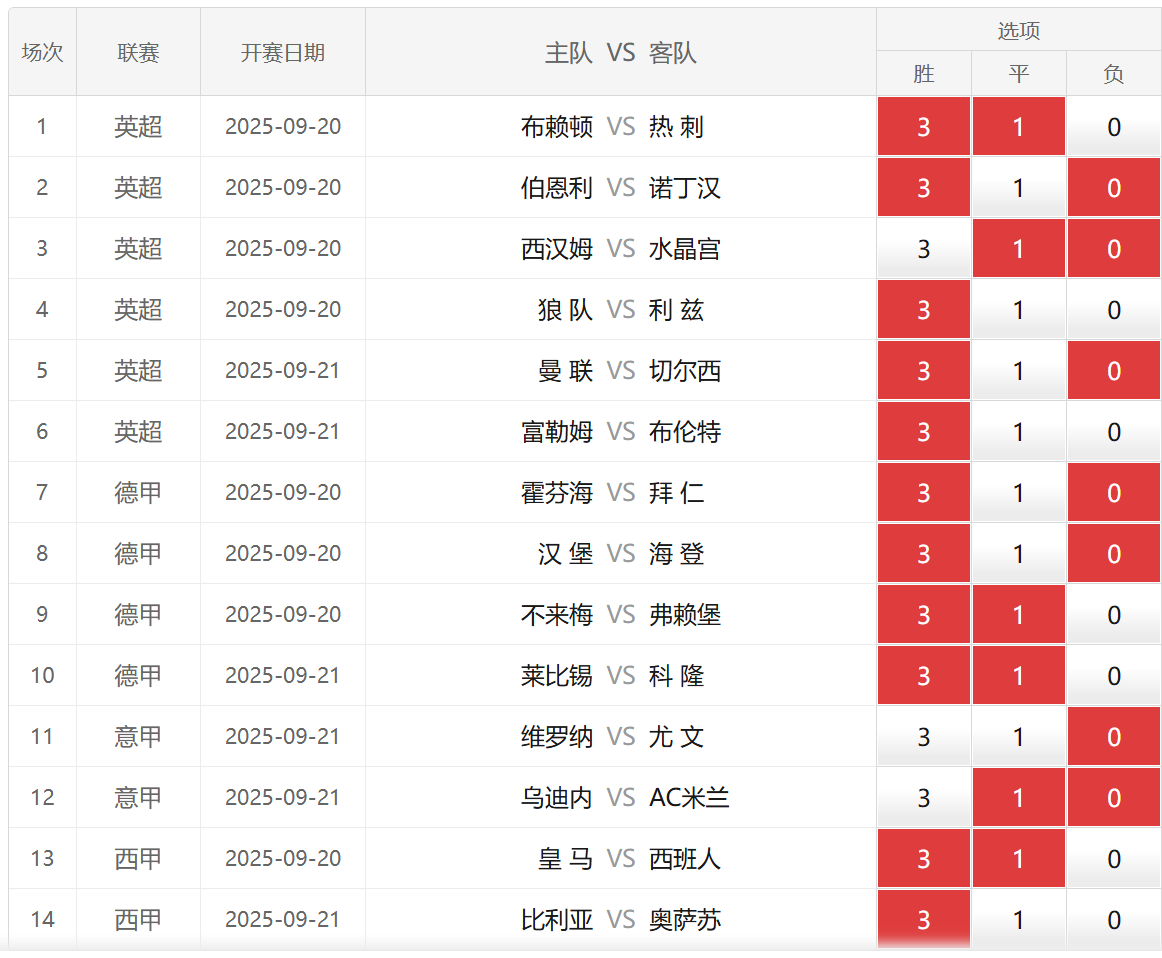Unselect away win (0) for 曼联 vs 切尔西
The width and height of the screenshot is (1162, 958).
pos(1113,371)
